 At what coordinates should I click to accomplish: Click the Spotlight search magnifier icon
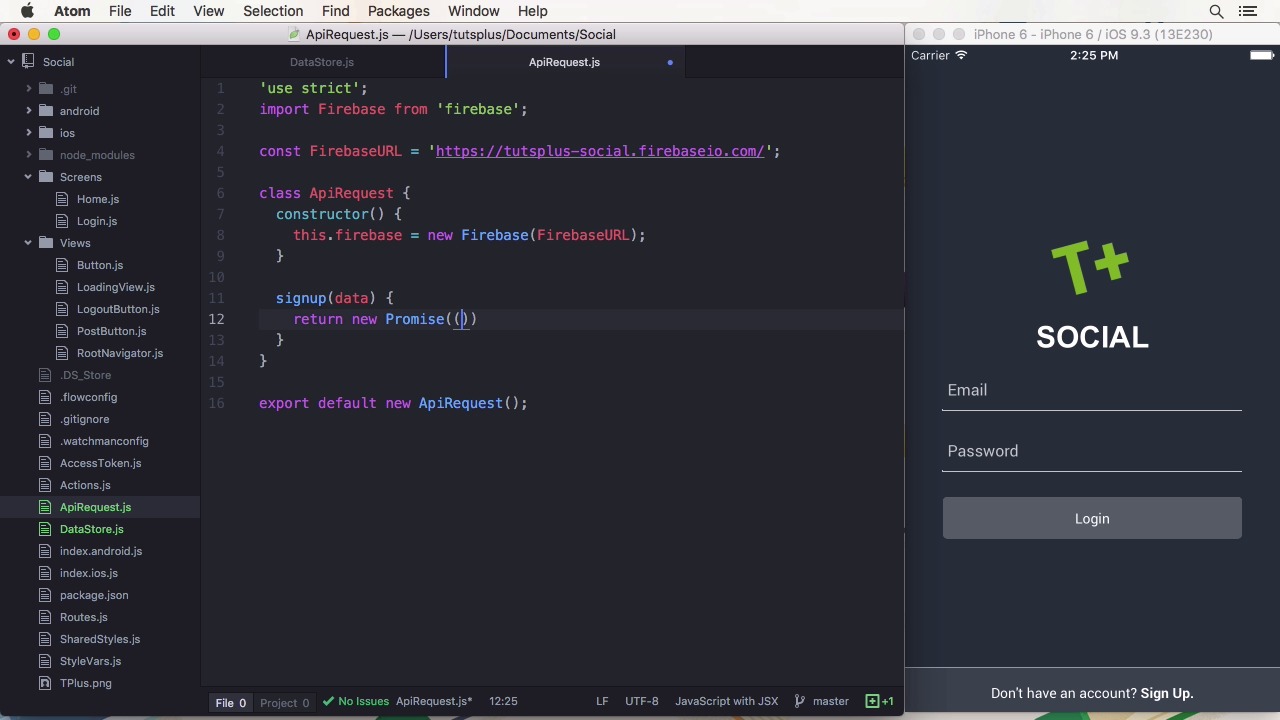[1216, 11]
